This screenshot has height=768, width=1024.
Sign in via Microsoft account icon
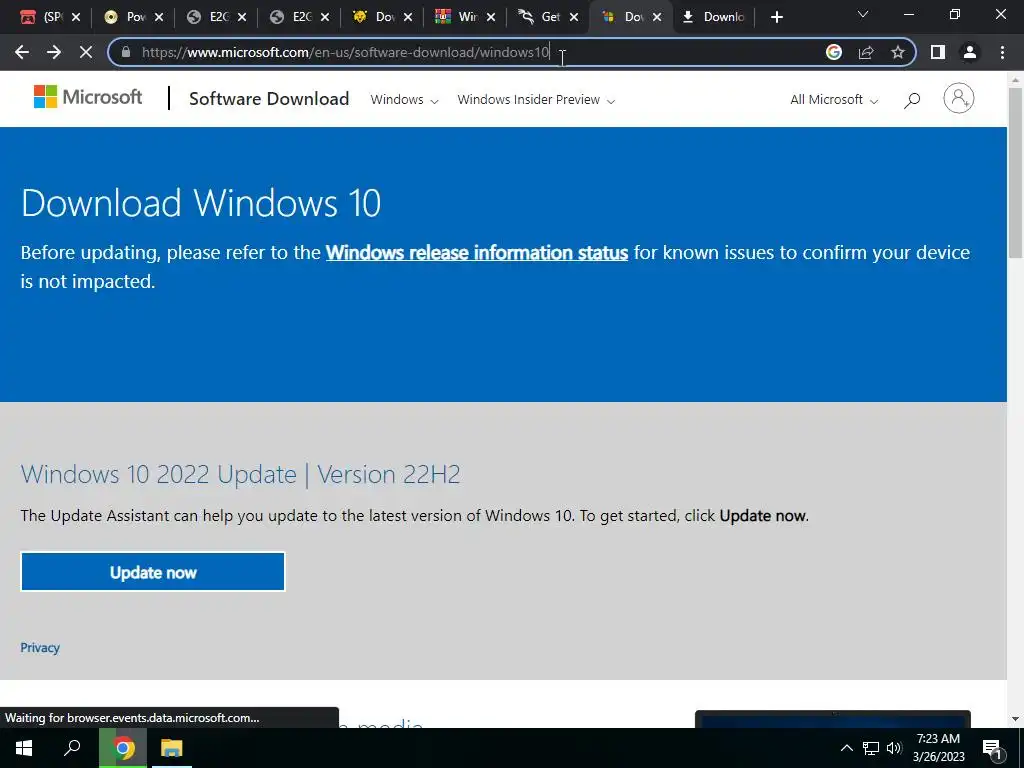pyautogui.click(x=959, y=99)
